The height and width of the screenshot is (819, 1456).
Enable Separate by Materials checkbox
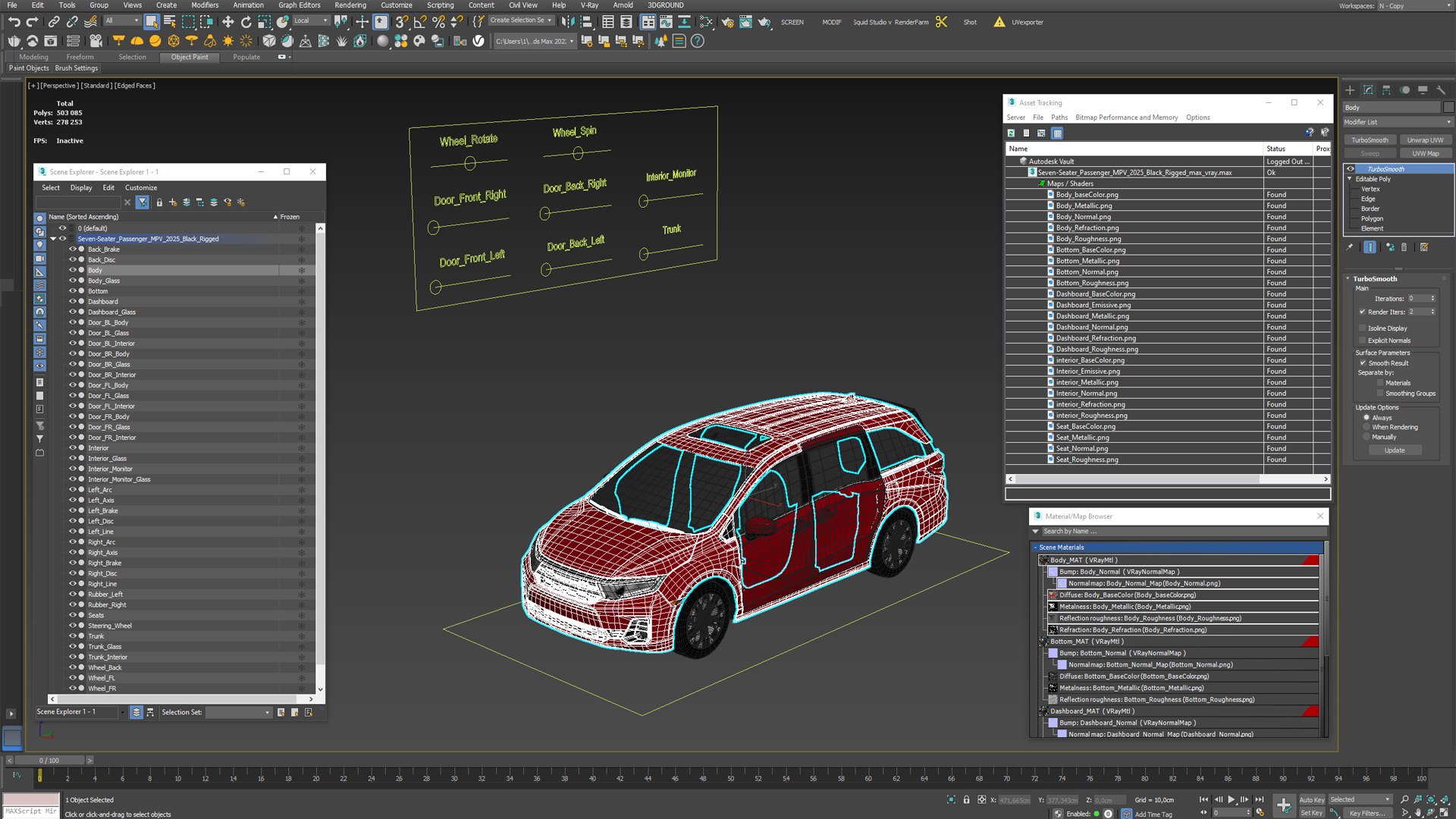click(1380, 383)
